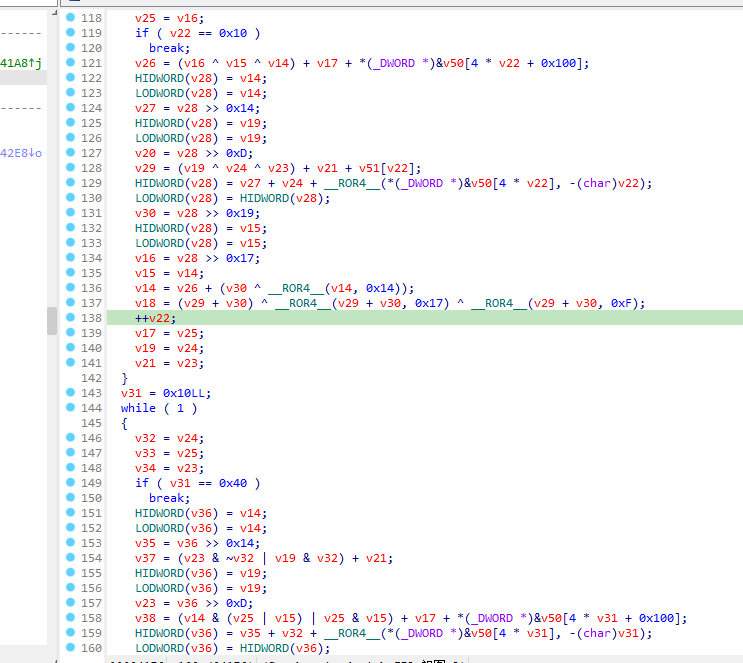Image resolution: width=743 pixels, height=663 pixels.
Task: Toggle breakpoint dot on line 118
Action: tap(71, 18)
